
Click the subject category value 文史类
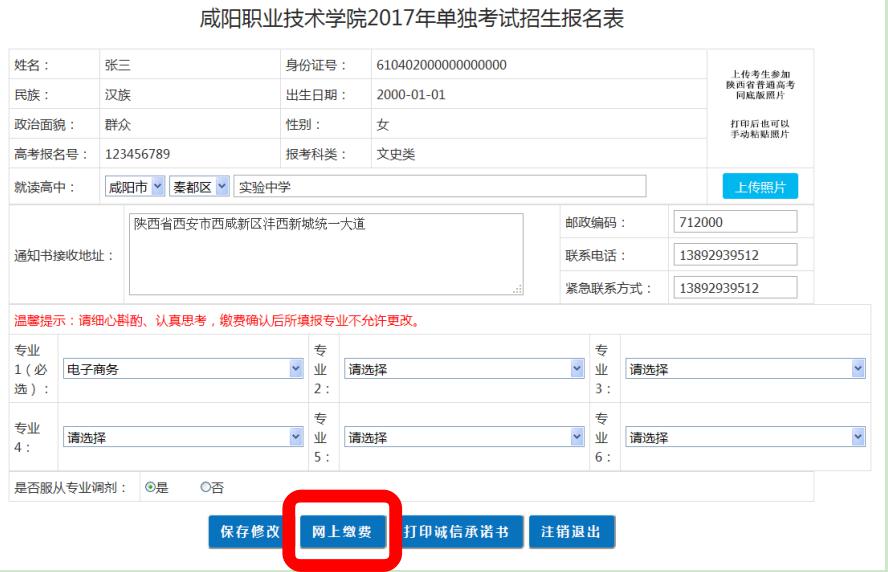pos(396,154)
